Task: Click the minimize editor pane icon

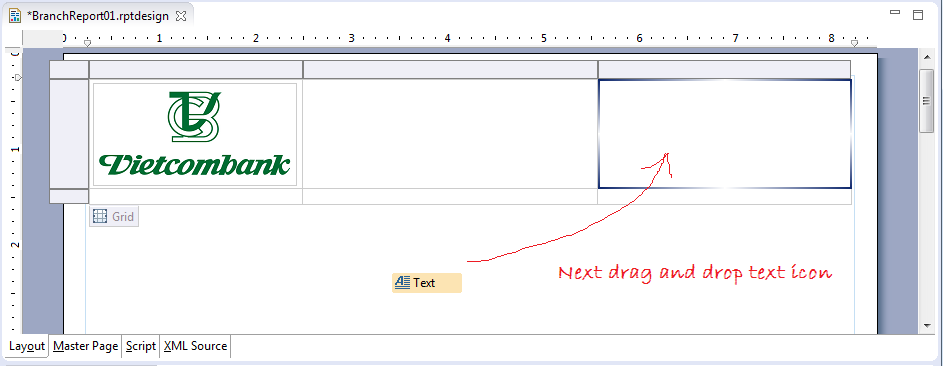Action: coord(895,12)
